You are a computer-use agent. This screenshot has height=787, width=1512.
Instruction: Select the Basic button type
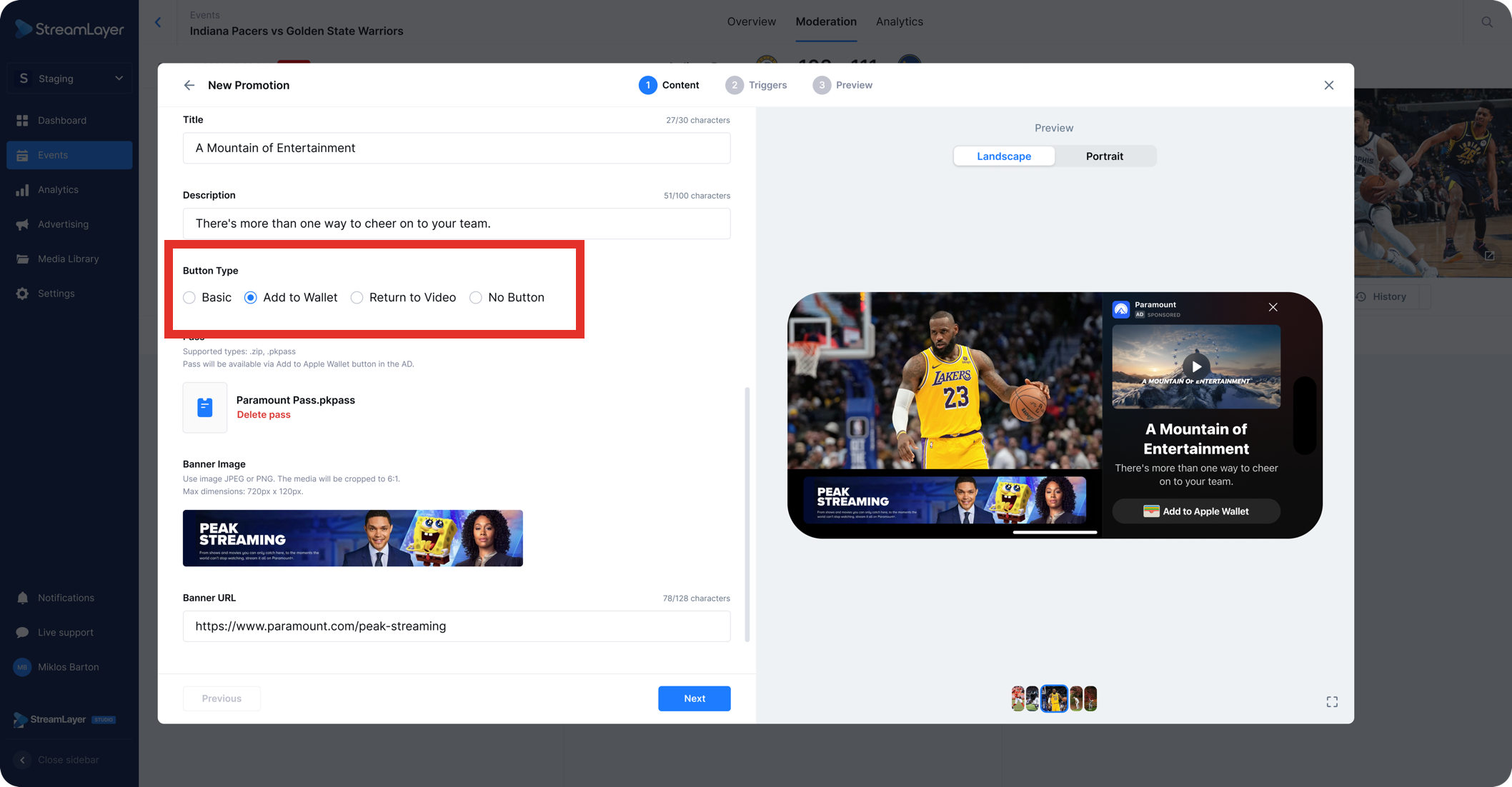click(x=189, y=298)
